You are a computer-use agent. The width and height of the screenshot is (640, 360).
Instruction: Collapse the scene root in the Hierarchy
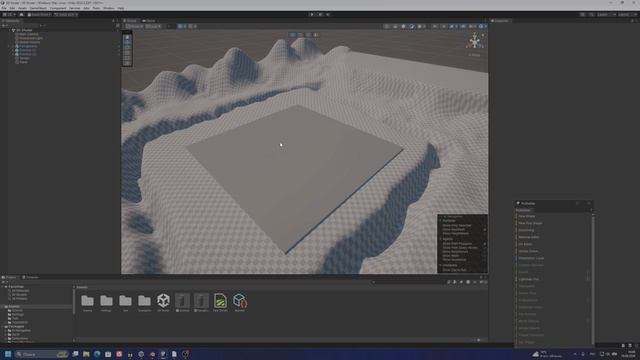(x=10, y=30)
